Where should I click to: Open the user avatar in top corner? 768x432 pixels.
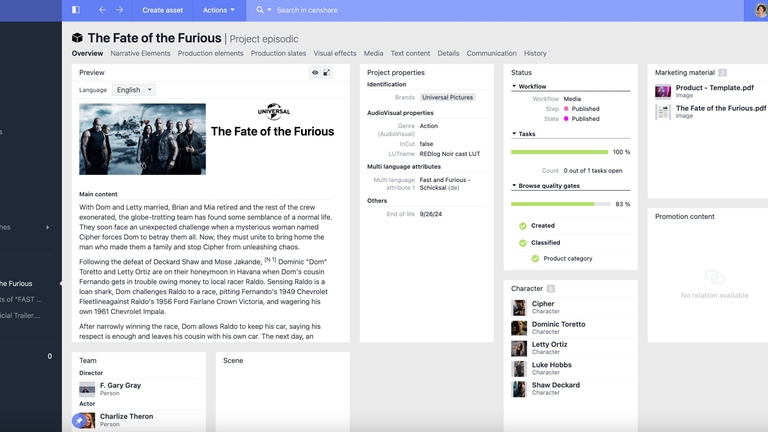[x=760, y=10]
